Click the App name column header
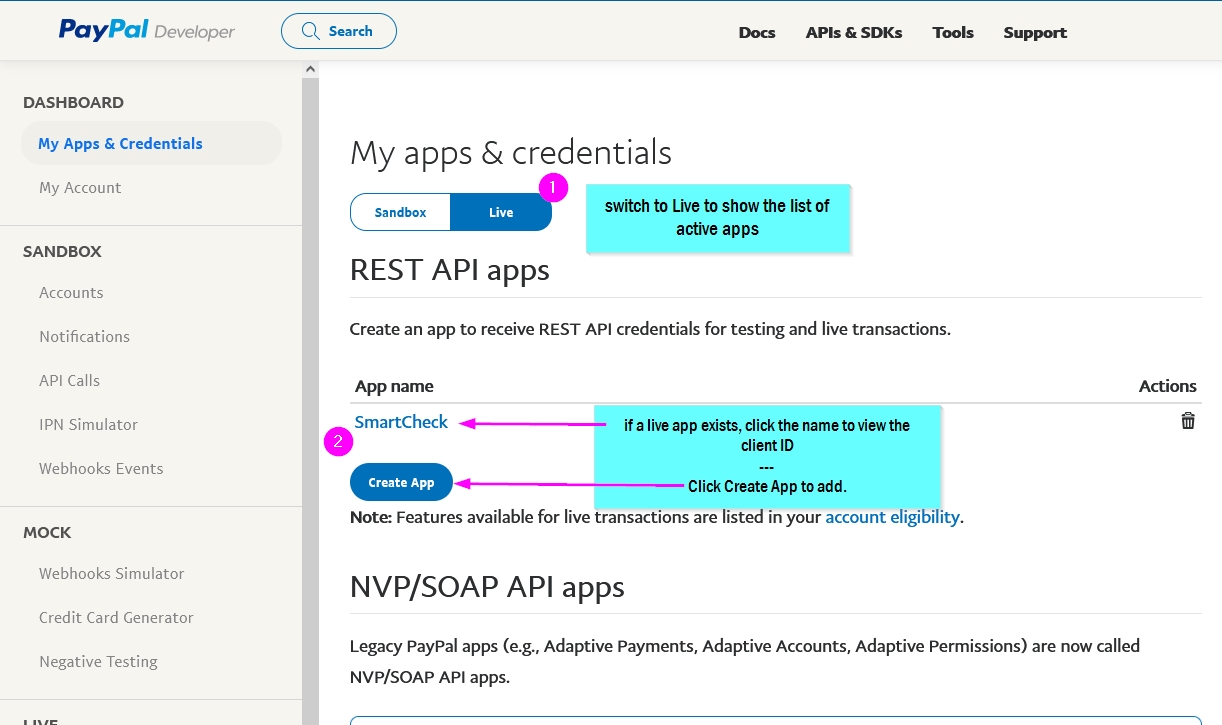1222x725 pixels. click(394, 386)
